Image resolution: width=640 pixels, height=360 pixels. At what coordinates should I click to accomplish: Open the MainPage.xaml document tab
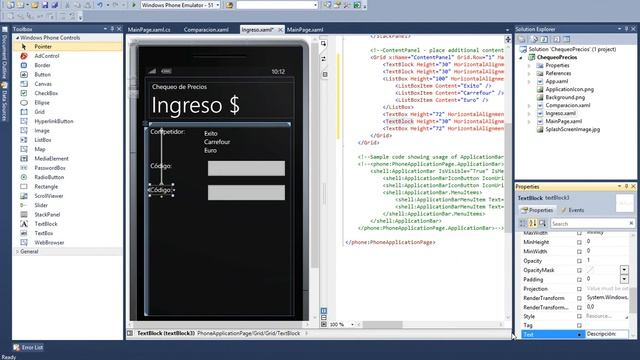tap(305, 29)
